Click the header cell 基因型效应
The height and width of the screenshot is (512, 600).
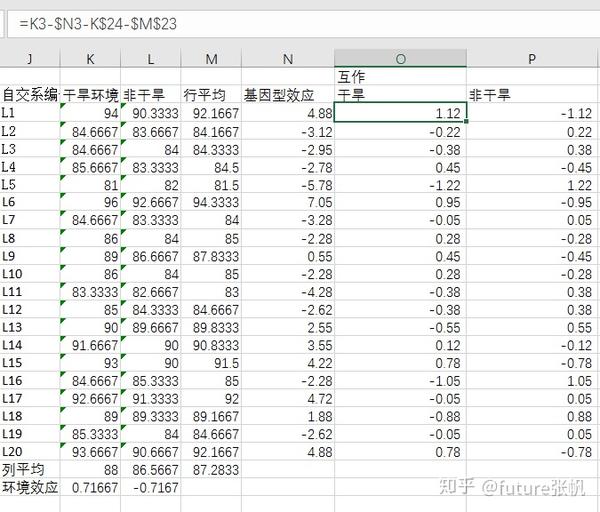(288, 95)
